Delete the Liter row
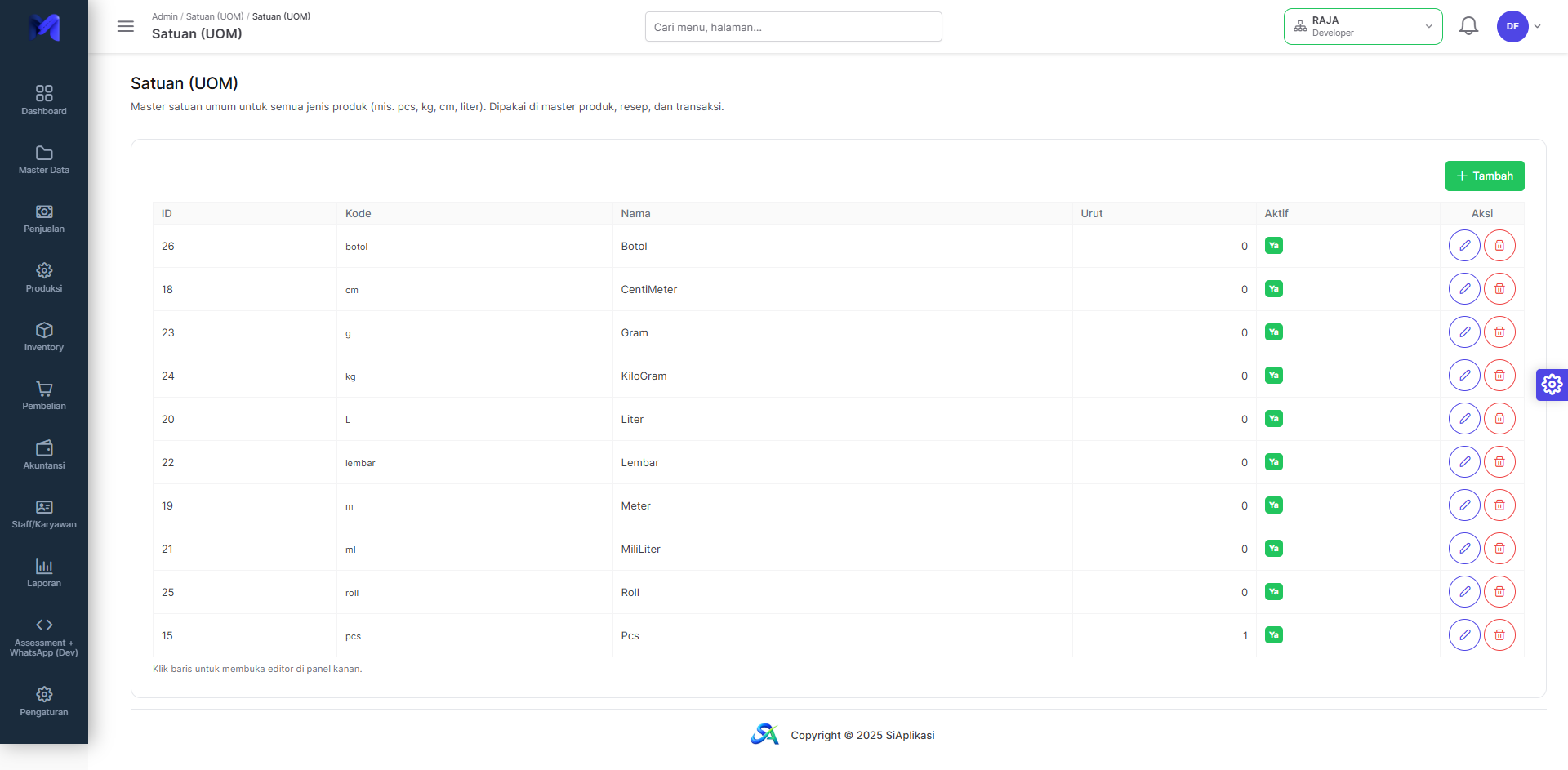The height and width of the screenshot is (770, 1568). point(1499,419)
